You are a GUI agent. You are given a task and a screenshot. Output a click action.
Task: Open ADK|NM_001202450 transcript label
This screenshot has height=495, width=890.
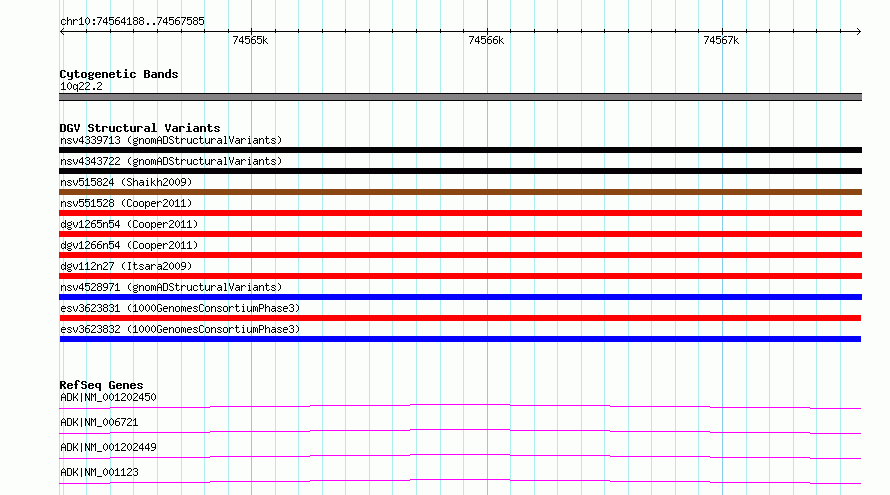point(108,397)
